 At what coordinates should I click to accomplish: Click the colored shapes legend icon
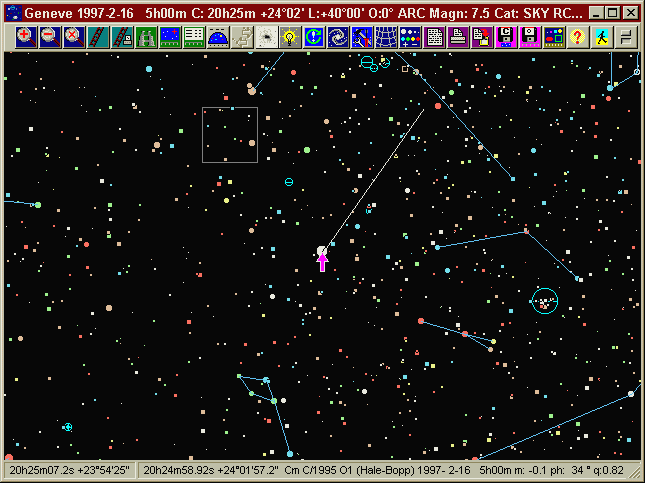(555, 37)
